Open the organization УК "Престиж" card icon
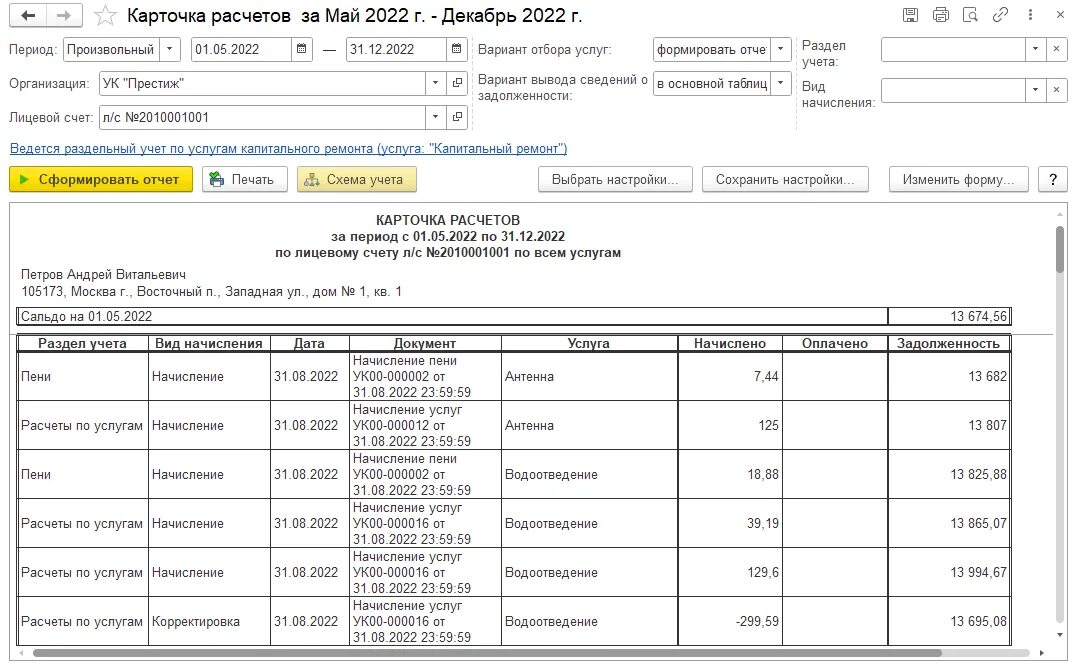Screen dimensions: 1077x665 pos(457,83)
